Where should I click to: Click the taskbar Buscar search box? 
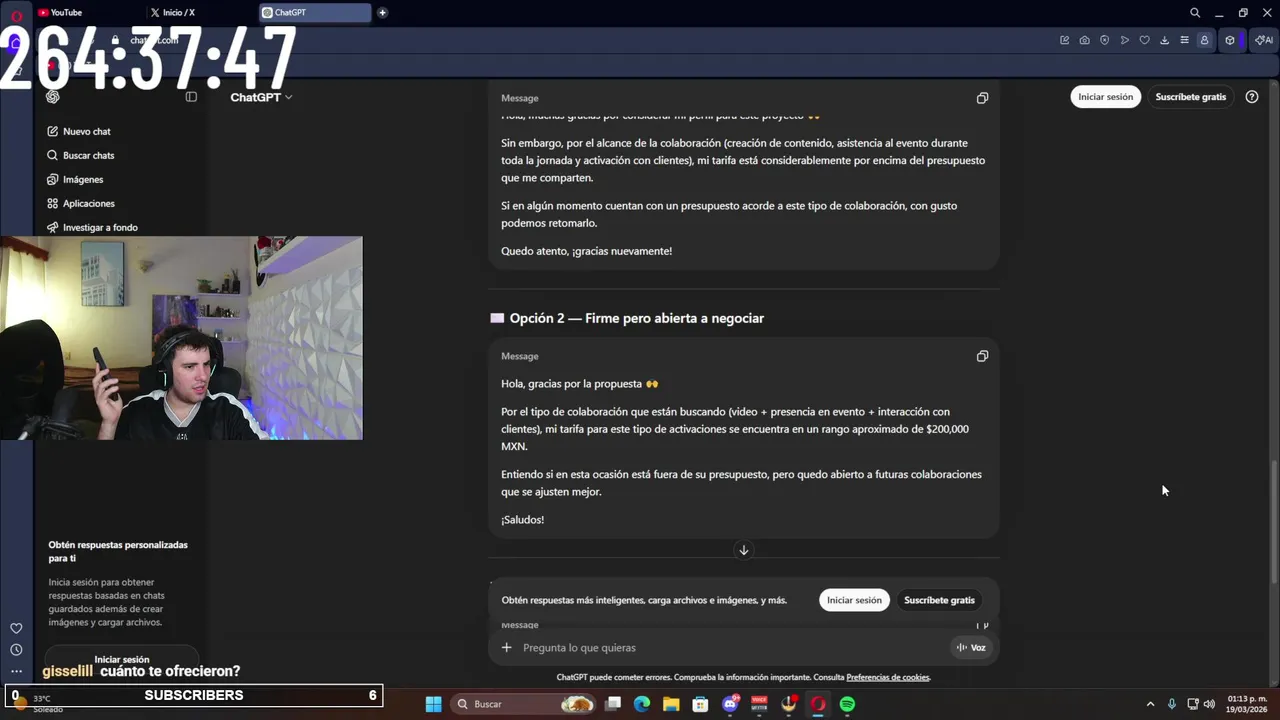[525, 704]
